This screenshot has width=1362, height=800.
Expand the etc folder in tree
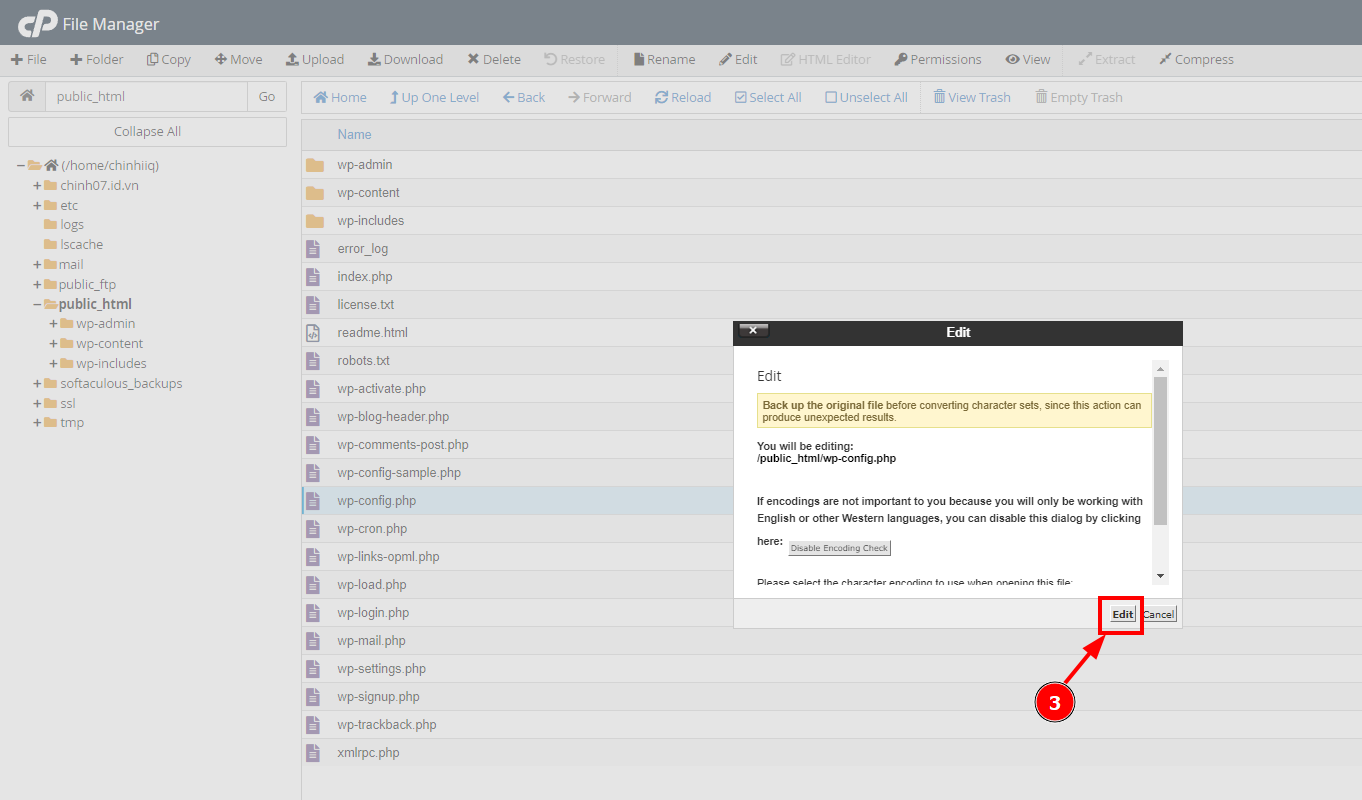click(x=37, y=205)
